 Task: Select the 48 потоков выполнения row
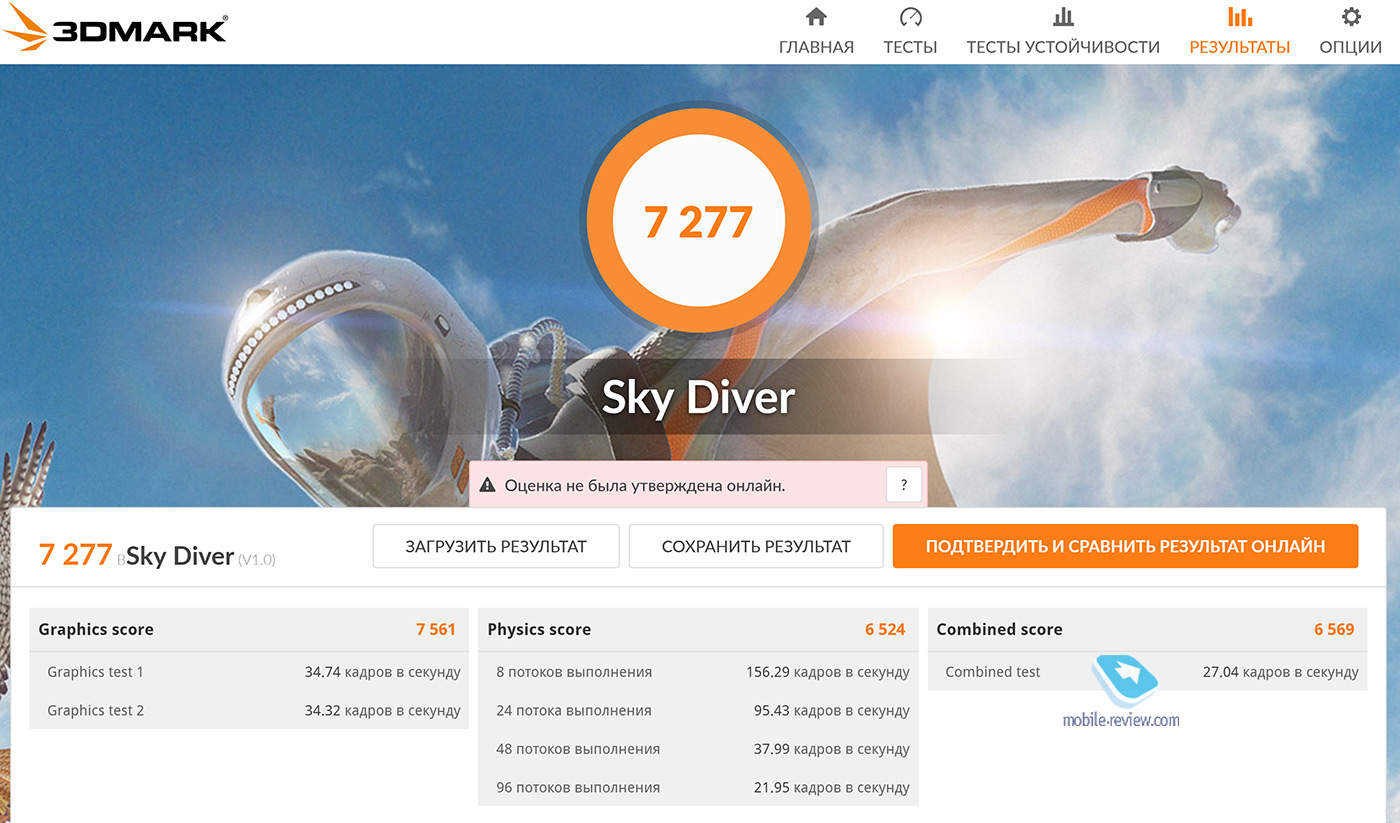[698, 749]
